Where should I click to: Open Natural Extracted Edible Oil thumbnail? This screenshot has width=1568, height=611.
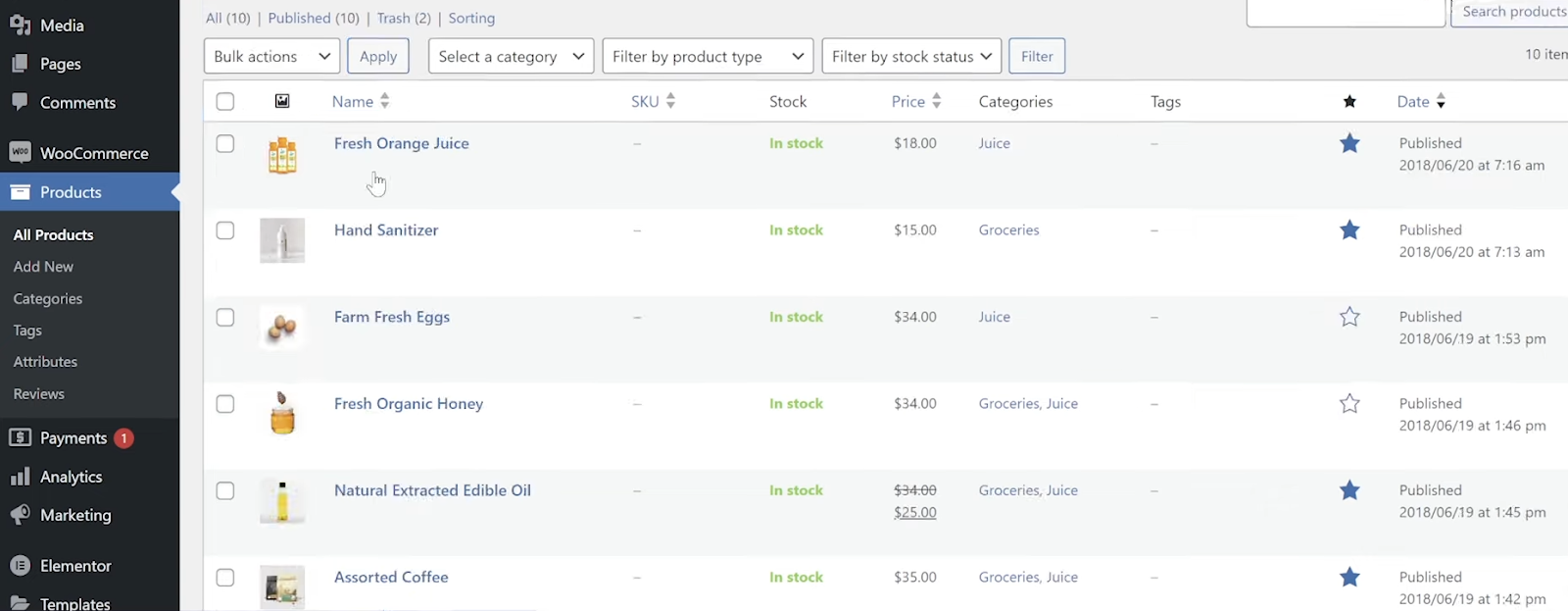282,501
